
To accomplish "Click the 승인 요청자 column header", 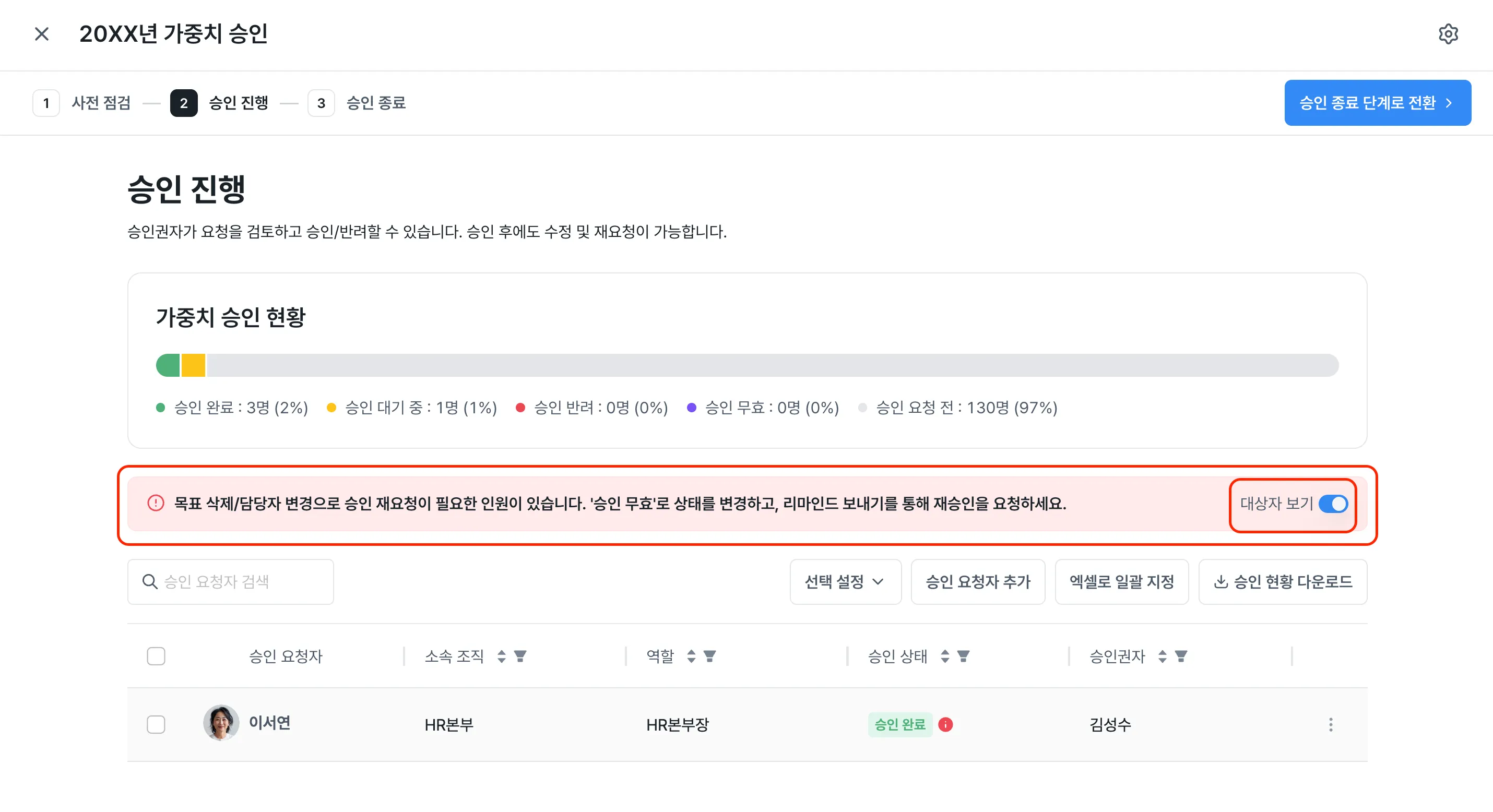I will coord(286,656).
